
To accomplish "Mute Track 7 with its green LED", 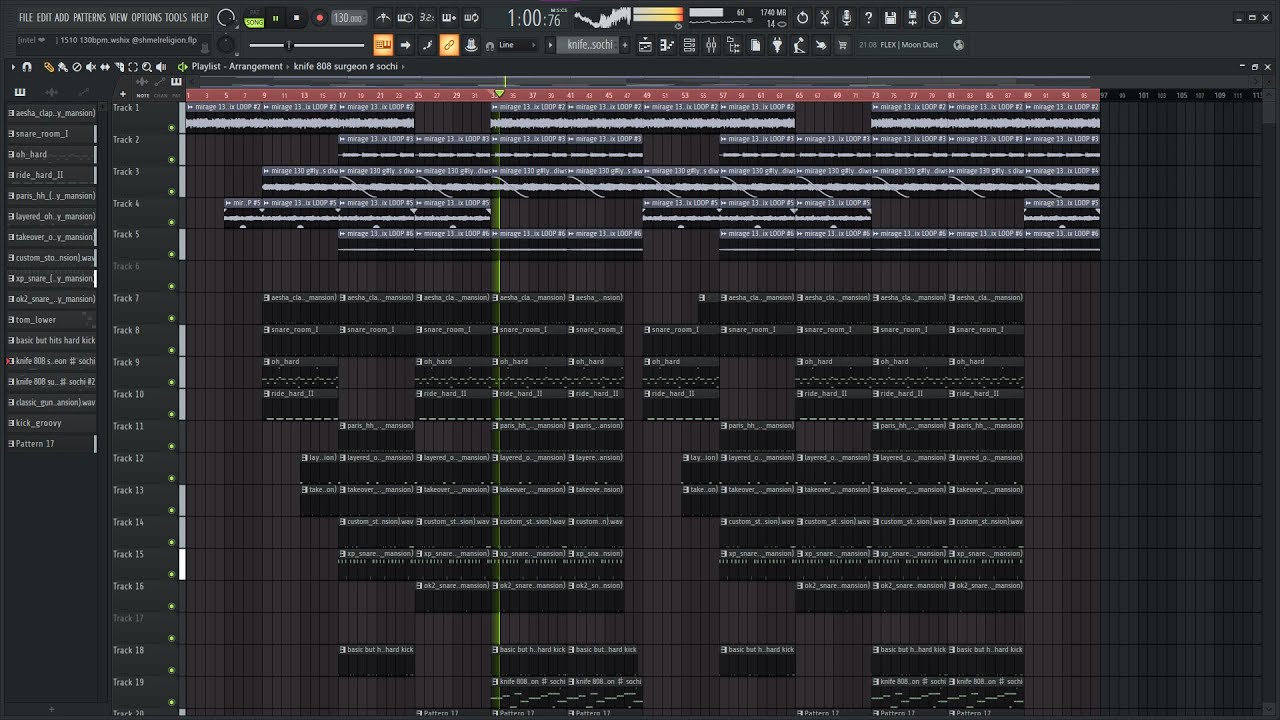I will click(172, 318).
